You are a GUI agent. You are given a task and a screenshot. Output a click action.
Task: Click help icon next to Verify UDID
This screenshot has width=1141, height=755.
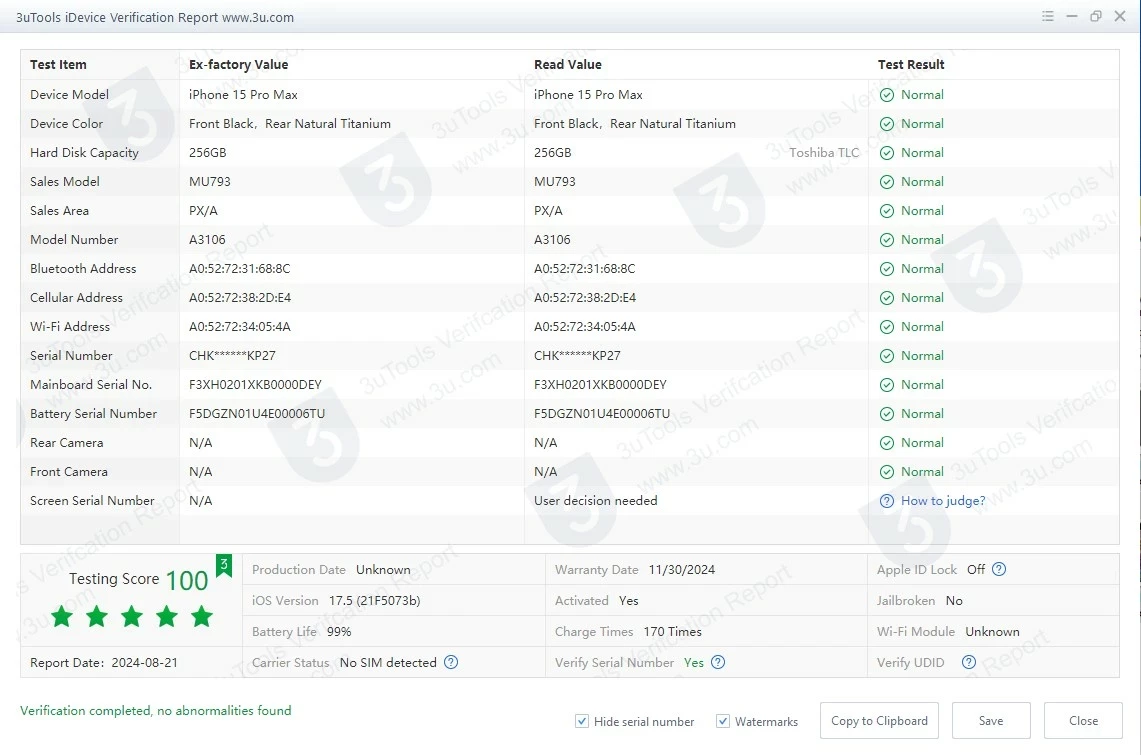coord(969,663)
